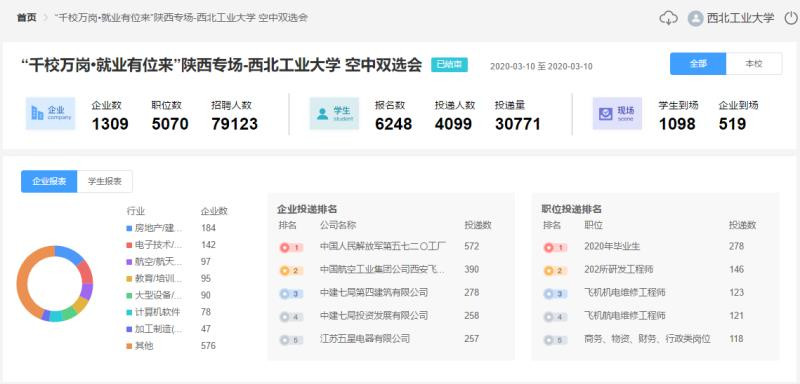The height and width of the screenshot is (384, 800).
Task: Click the 房地产 blue legend swatch
Action: coord(129,228)
